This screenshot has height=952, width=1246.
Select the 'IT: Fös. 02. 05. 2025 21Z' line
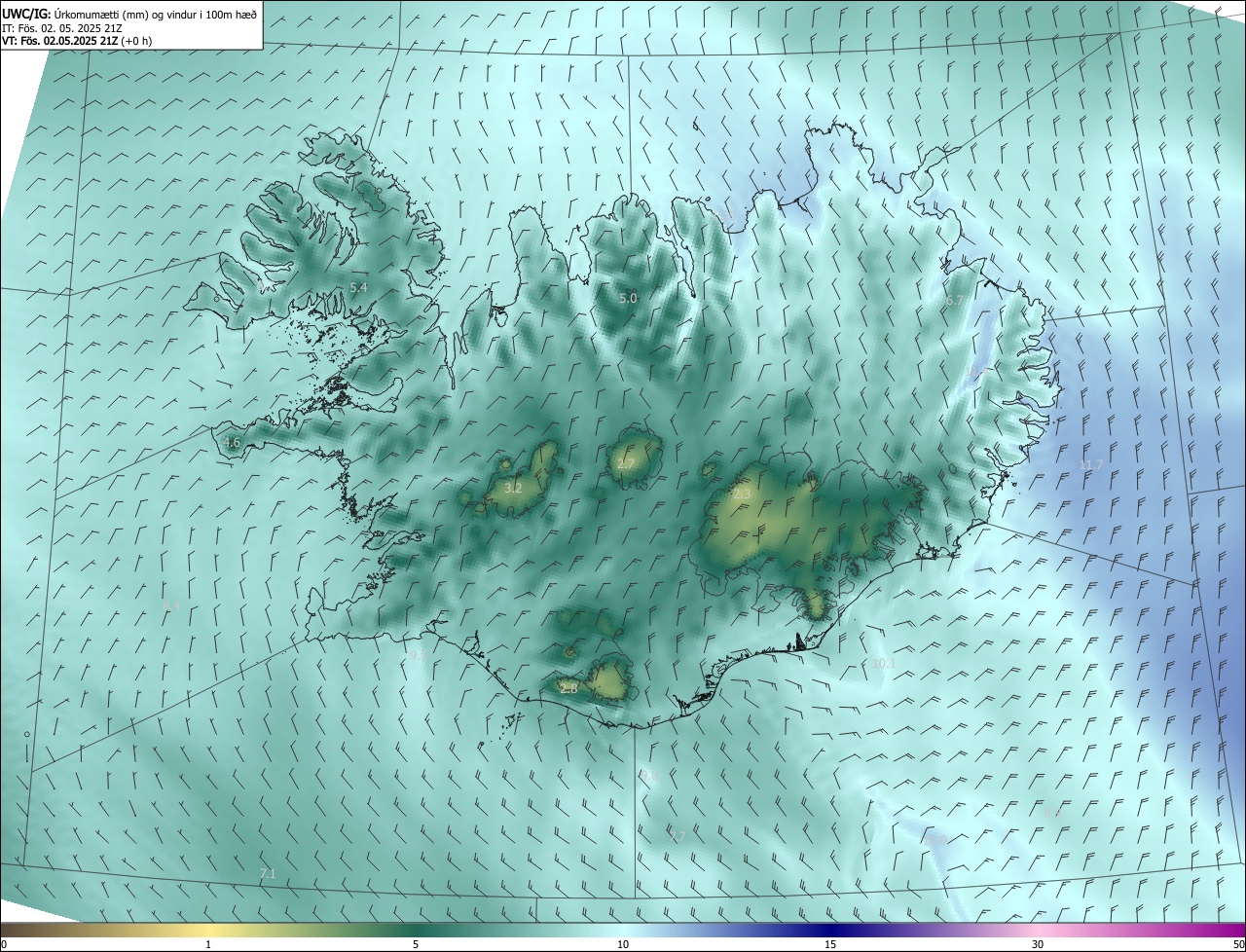coord(61,27)
